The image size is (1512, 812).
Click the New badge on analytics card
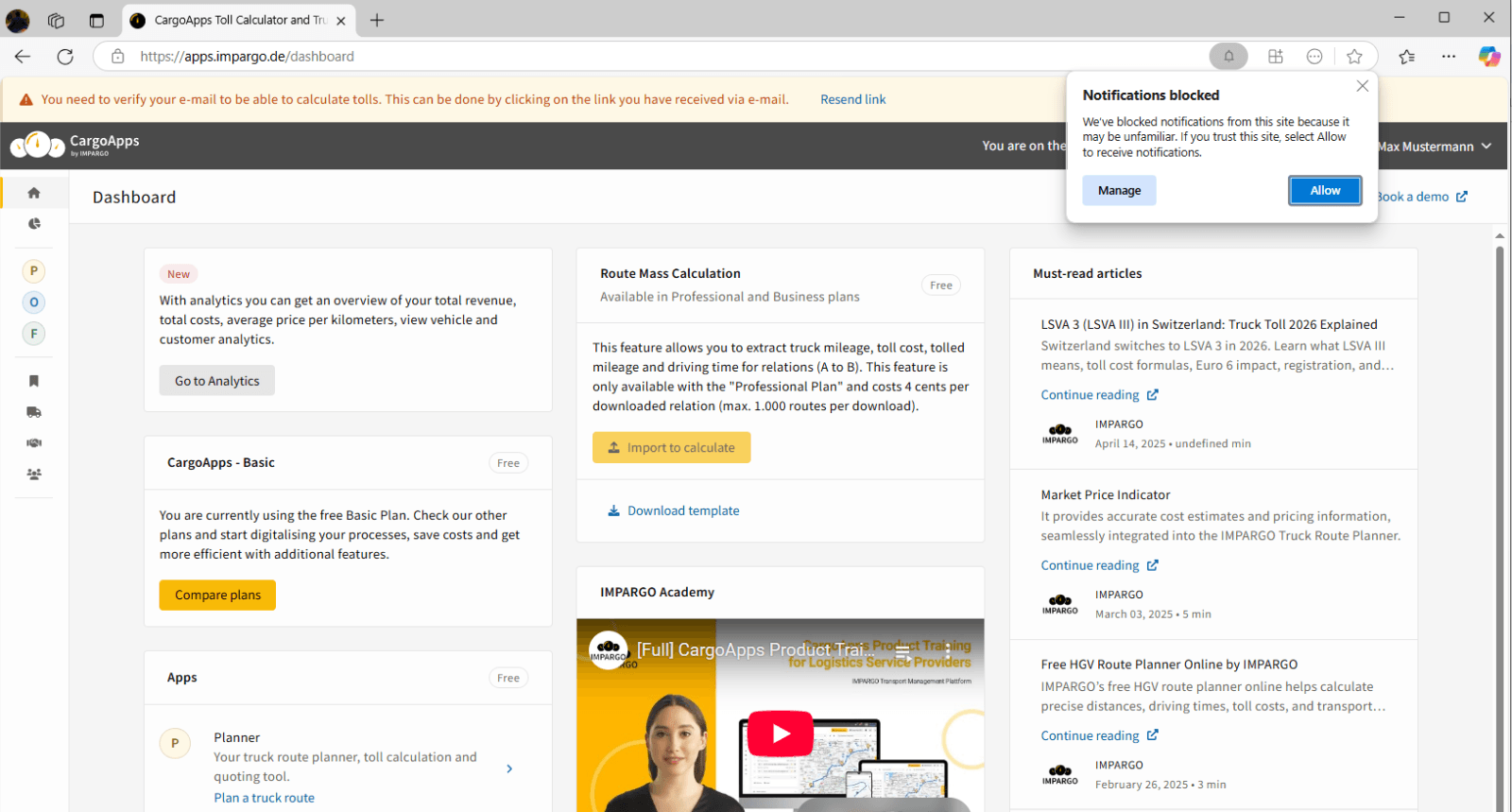[179, 274]
